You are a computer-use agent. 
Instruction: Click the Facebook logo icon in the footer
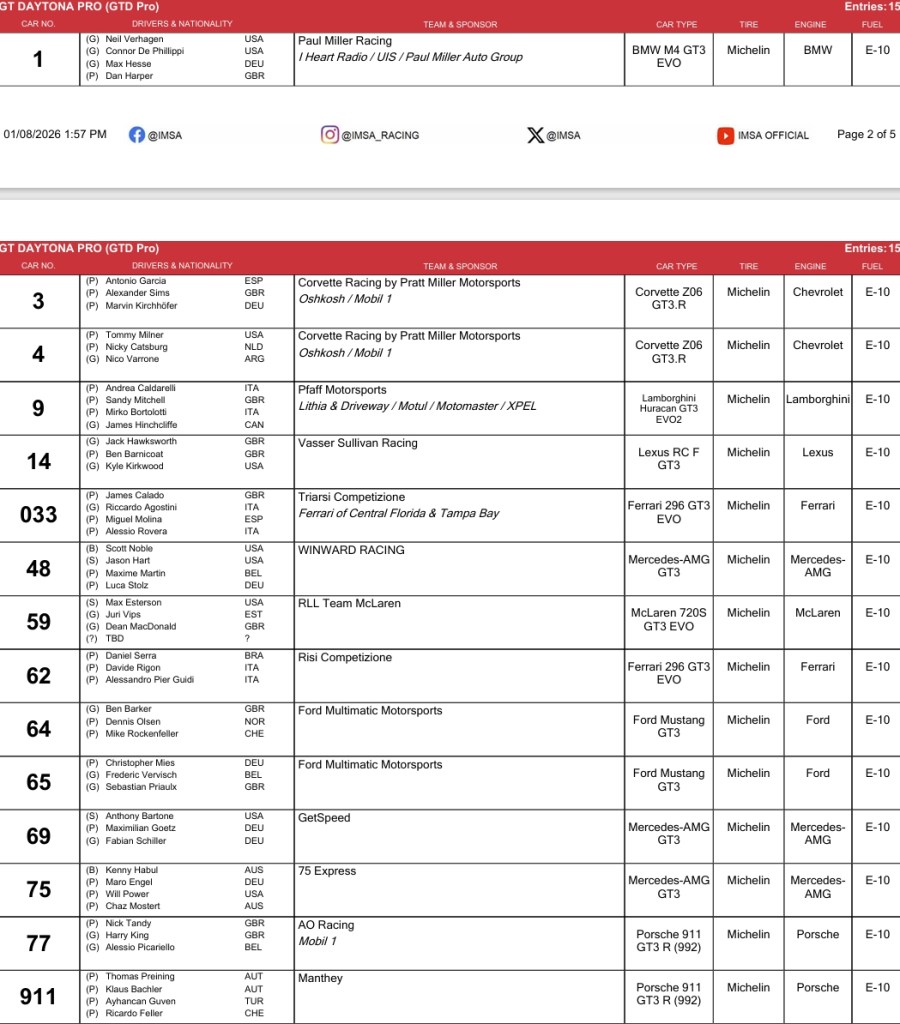coord(137,135)
